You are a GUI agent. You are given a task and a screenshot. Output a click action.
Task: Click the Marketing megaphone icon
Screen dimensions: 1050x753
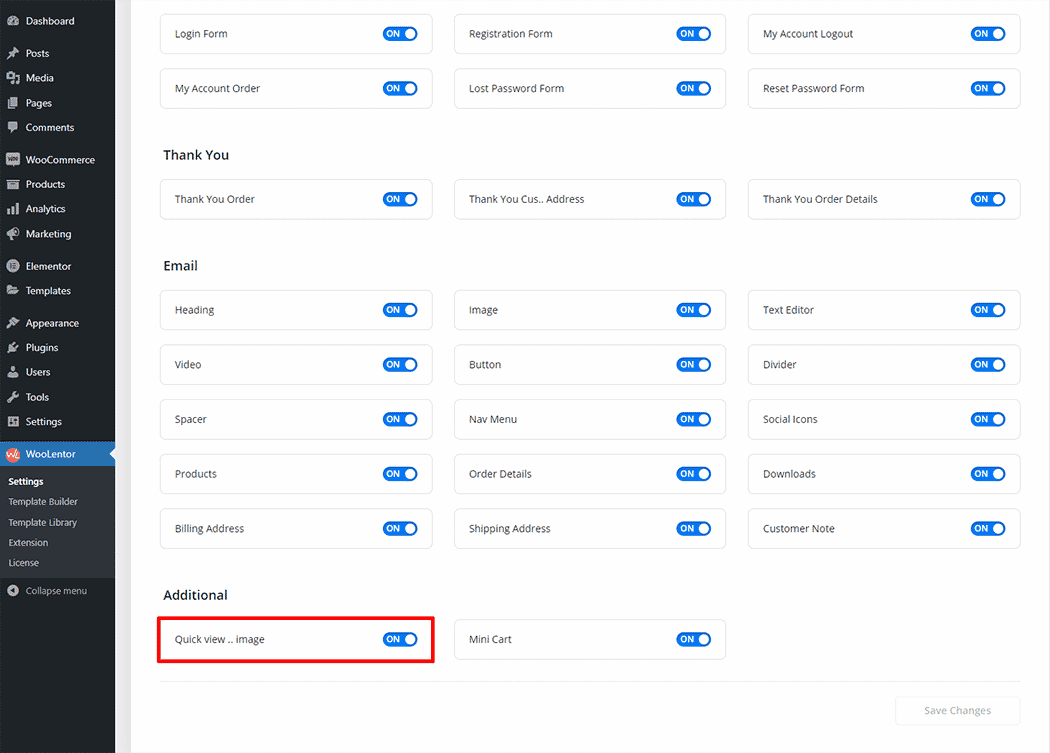[x=13, y=234]
